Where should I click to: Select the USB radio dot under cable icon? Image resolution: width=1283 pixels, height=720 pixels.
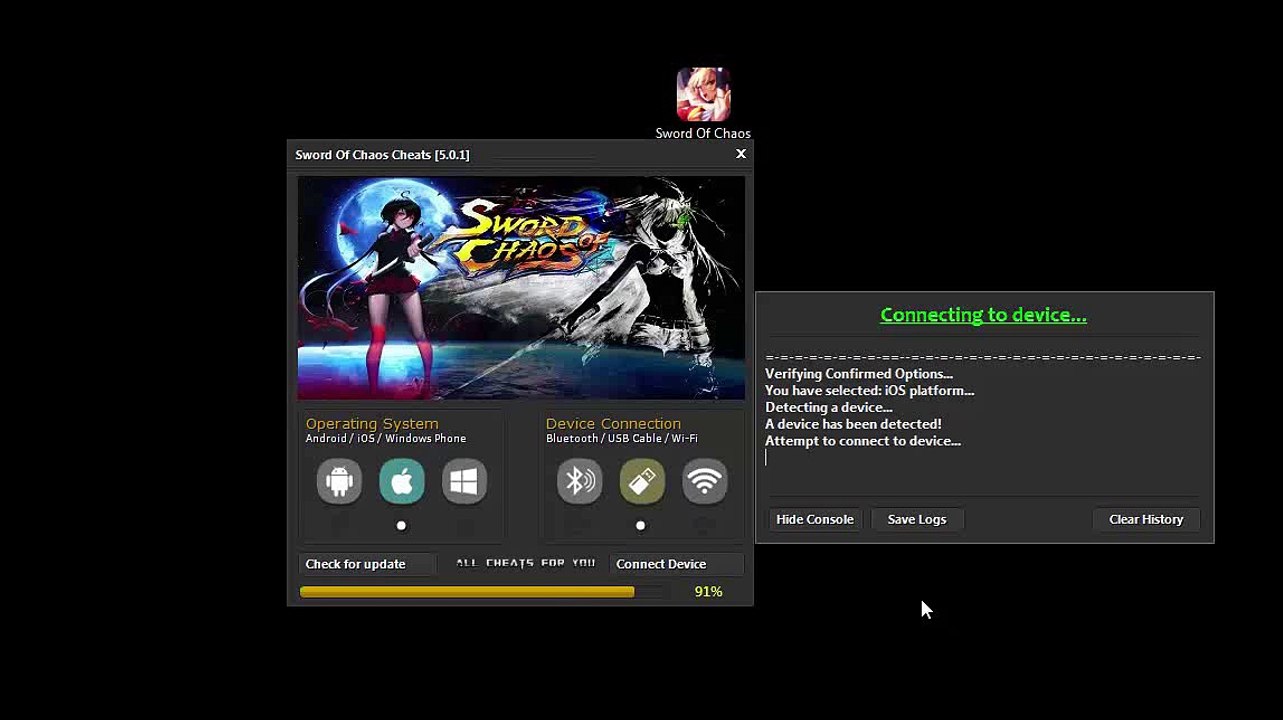[x=640, y=525]
